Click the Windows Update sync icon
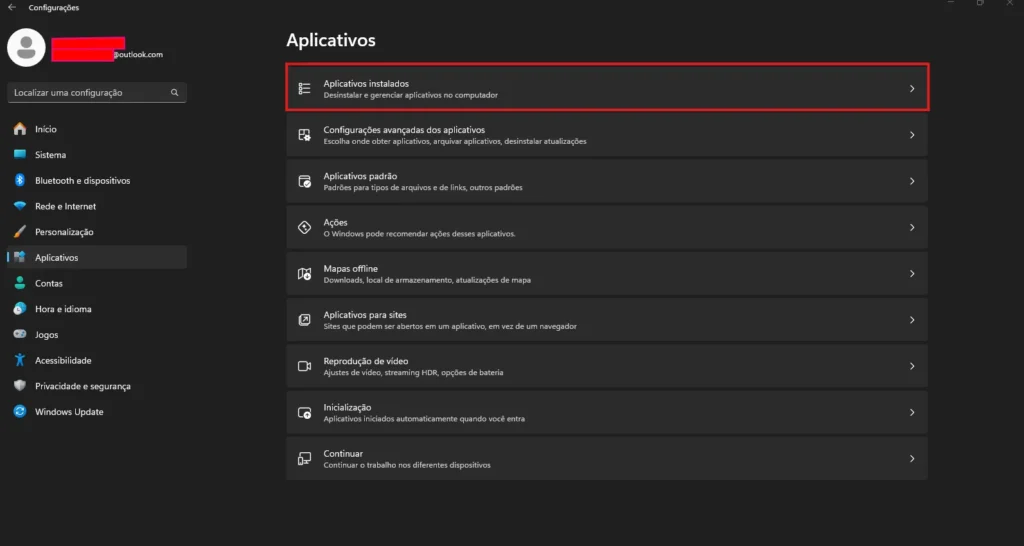Screen dimensions: 1024x546 pos(20,411)
